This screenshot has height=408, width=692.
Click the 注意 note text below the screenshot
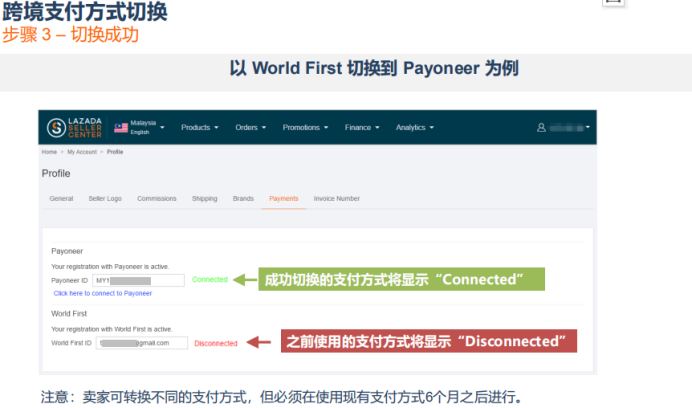point(282,397)
